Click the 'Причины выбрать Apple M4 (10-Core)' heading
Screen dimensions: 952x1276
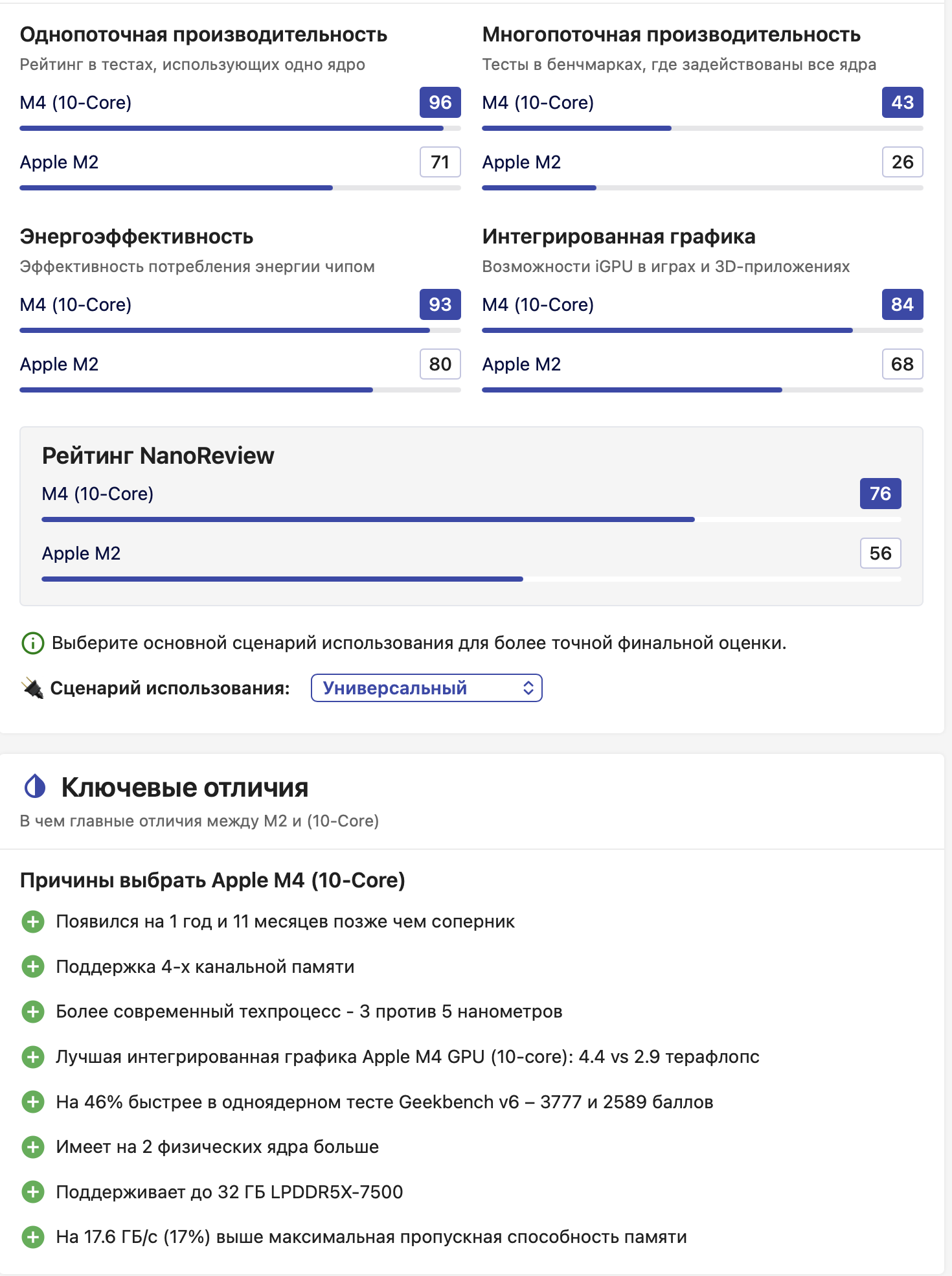pos(212,880)
